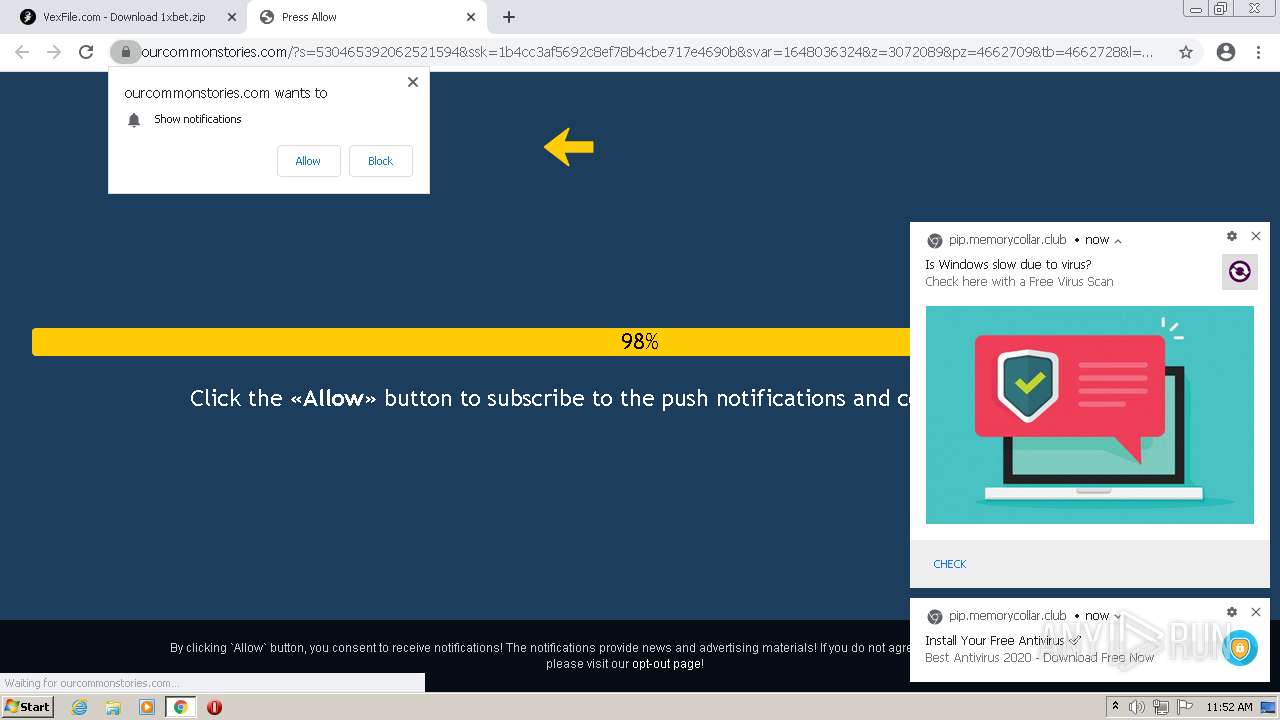Select the Chrome taskbar button
The width and height of the screenshot is (1280, 720).
click(181, 707)
